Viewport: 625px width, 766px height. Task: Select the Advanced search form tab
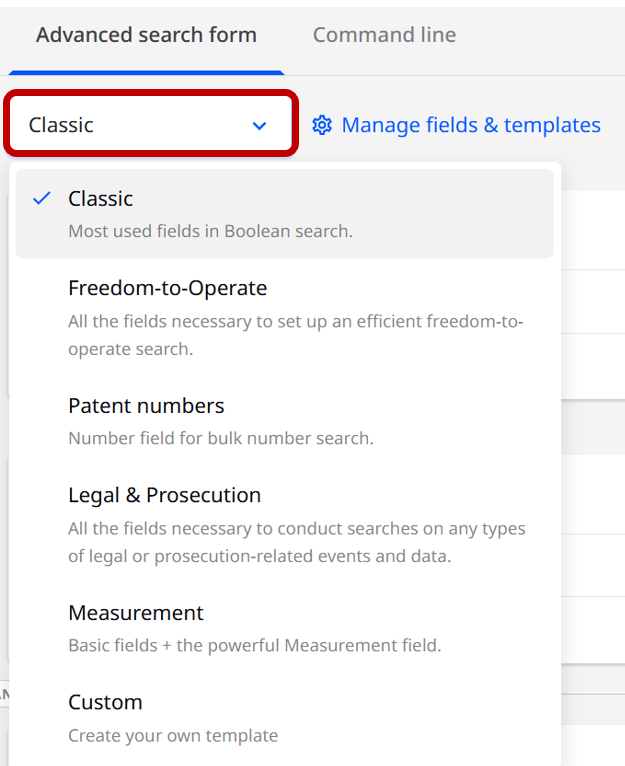pyautogui.click(x=146, y=35)
